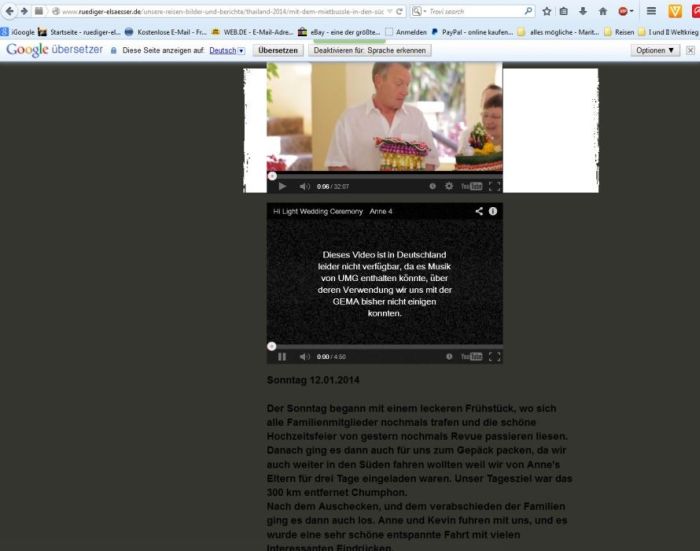Click the Google übersetzer logo

click(54, 50)
